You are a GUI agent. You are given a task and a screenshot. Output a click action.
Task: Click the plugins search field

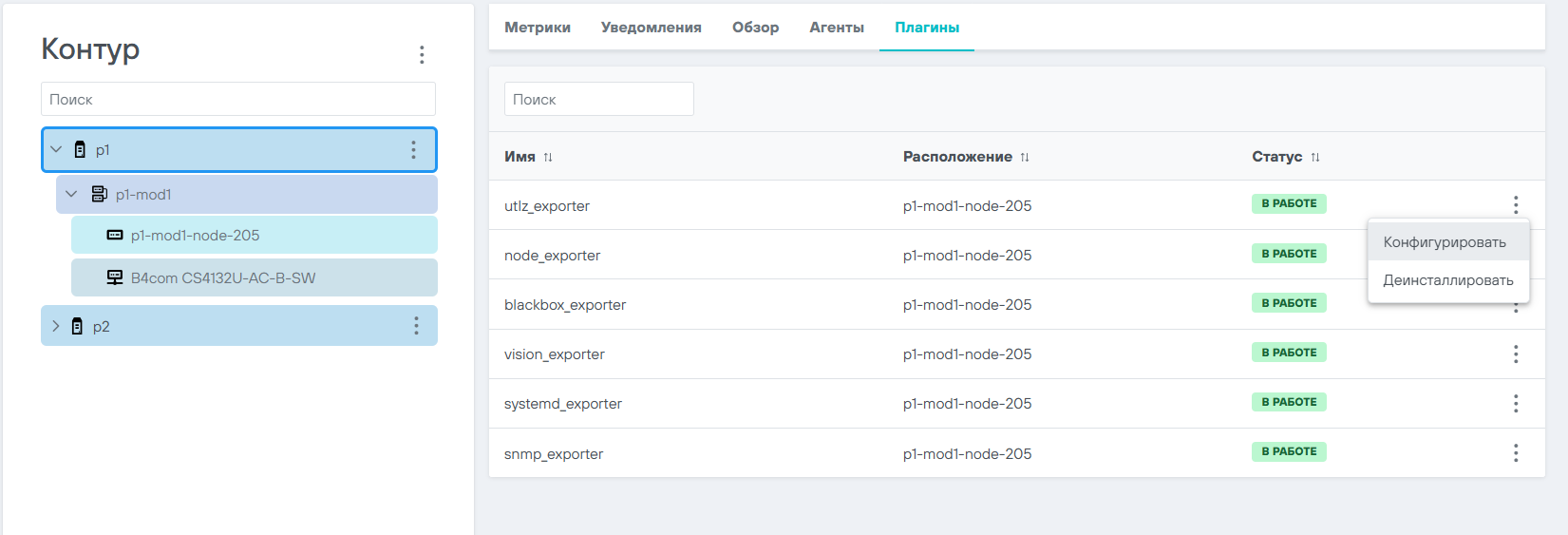(x=599, y=99)
